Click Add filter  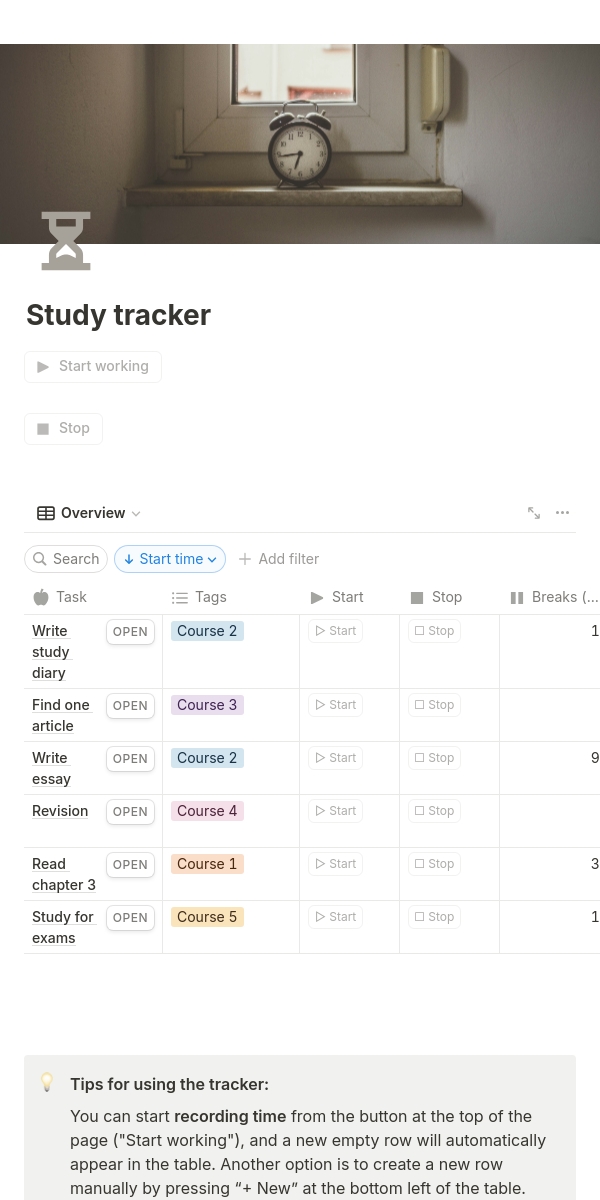pos(279,559)
